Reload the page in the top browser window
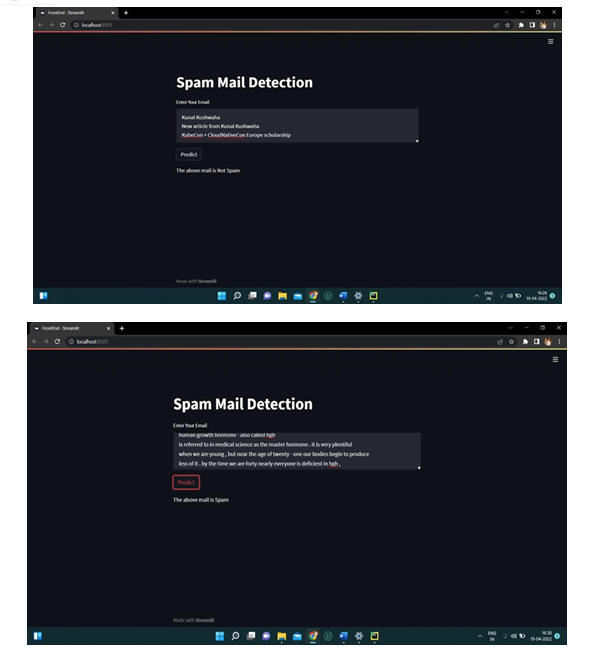The width and height of the screenshot is (590, 657). pyautogui.click(x=62, y=25)
